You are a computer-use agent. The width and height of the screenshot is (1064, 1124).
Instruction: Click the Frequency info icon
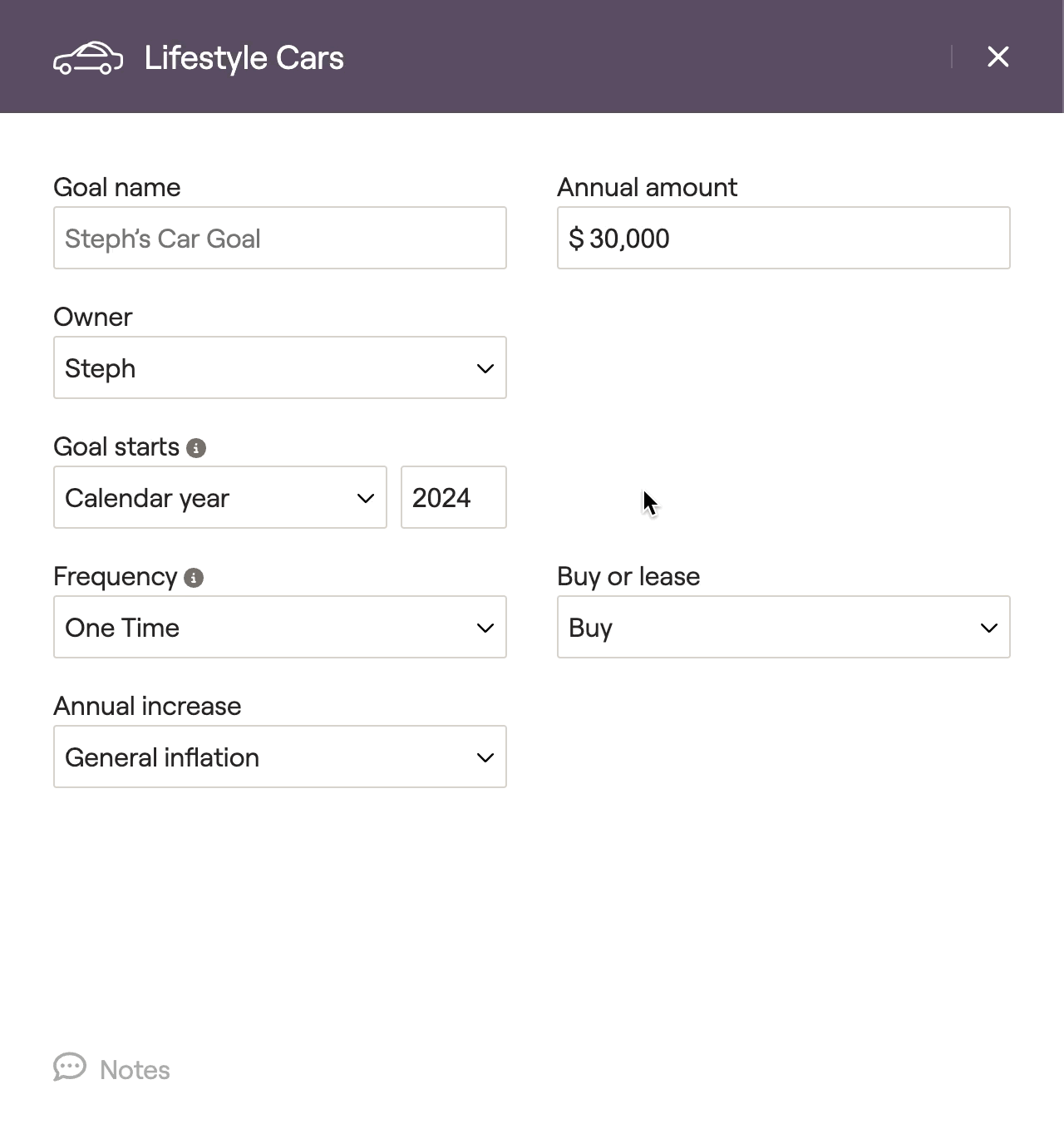point(194,578)
